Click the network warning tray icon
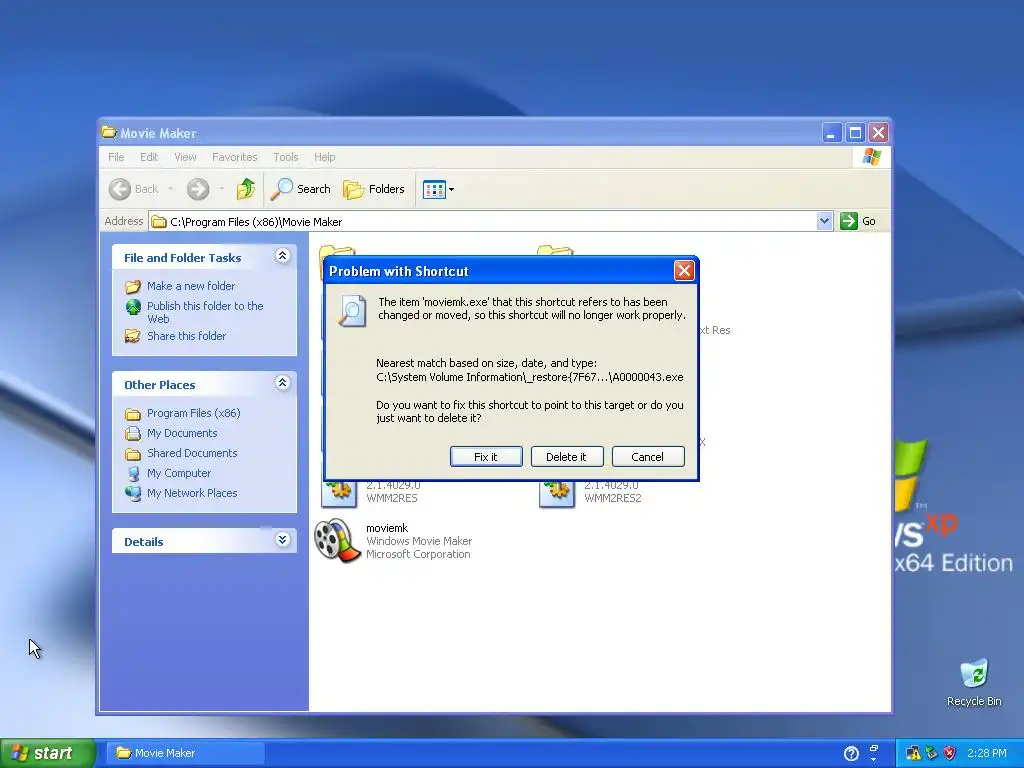1024x768 pixels. [x=912, y=754]
